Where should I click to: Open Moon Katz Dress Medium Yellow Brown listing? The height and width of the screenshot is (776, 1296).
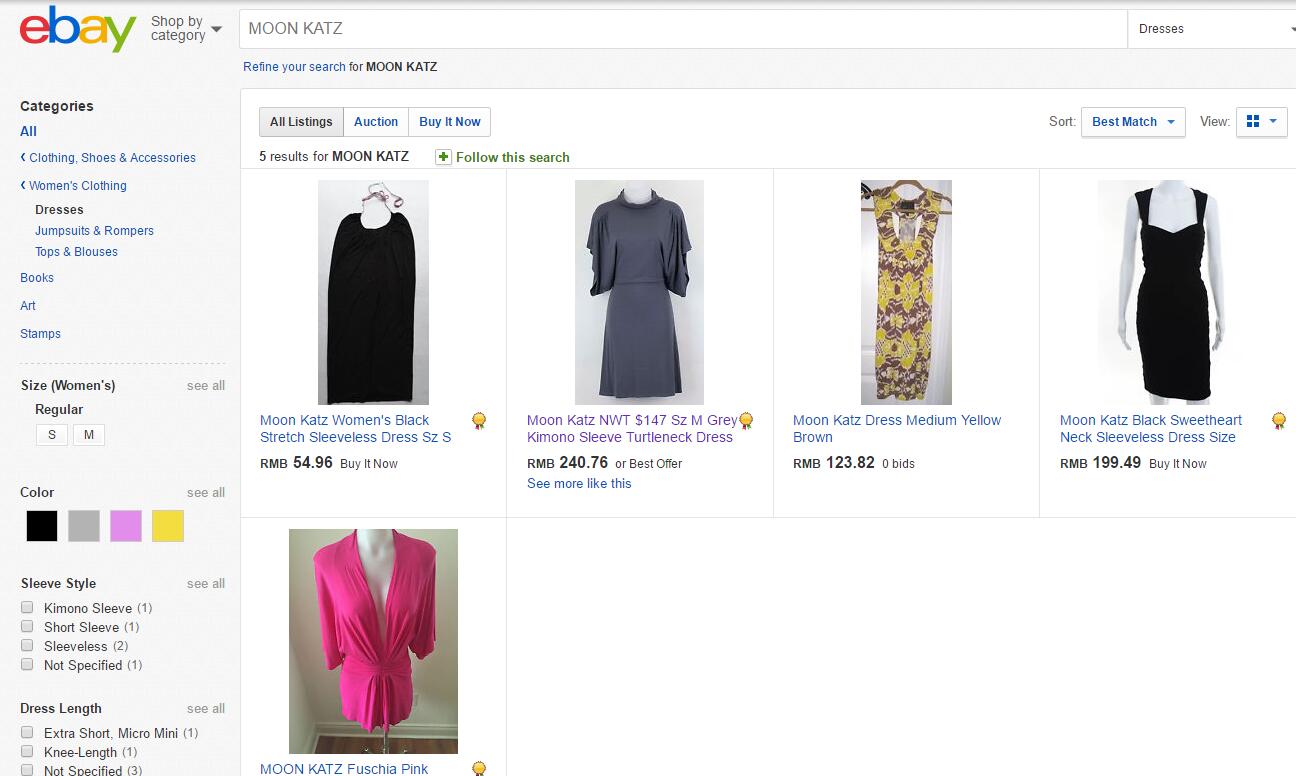[x=897, y=429]
